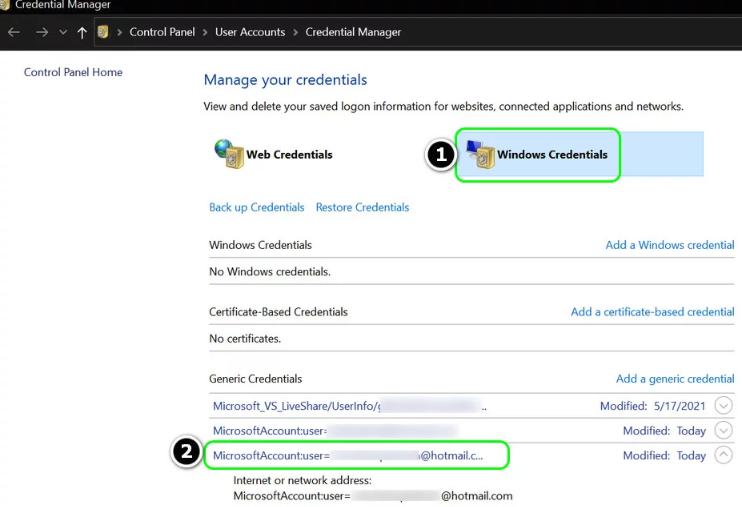Viewport: 742px width, 507px height.
Task: Open the Microsoft_VS_LiveShare/UserInfo credential entry
Action: (349, 406)
